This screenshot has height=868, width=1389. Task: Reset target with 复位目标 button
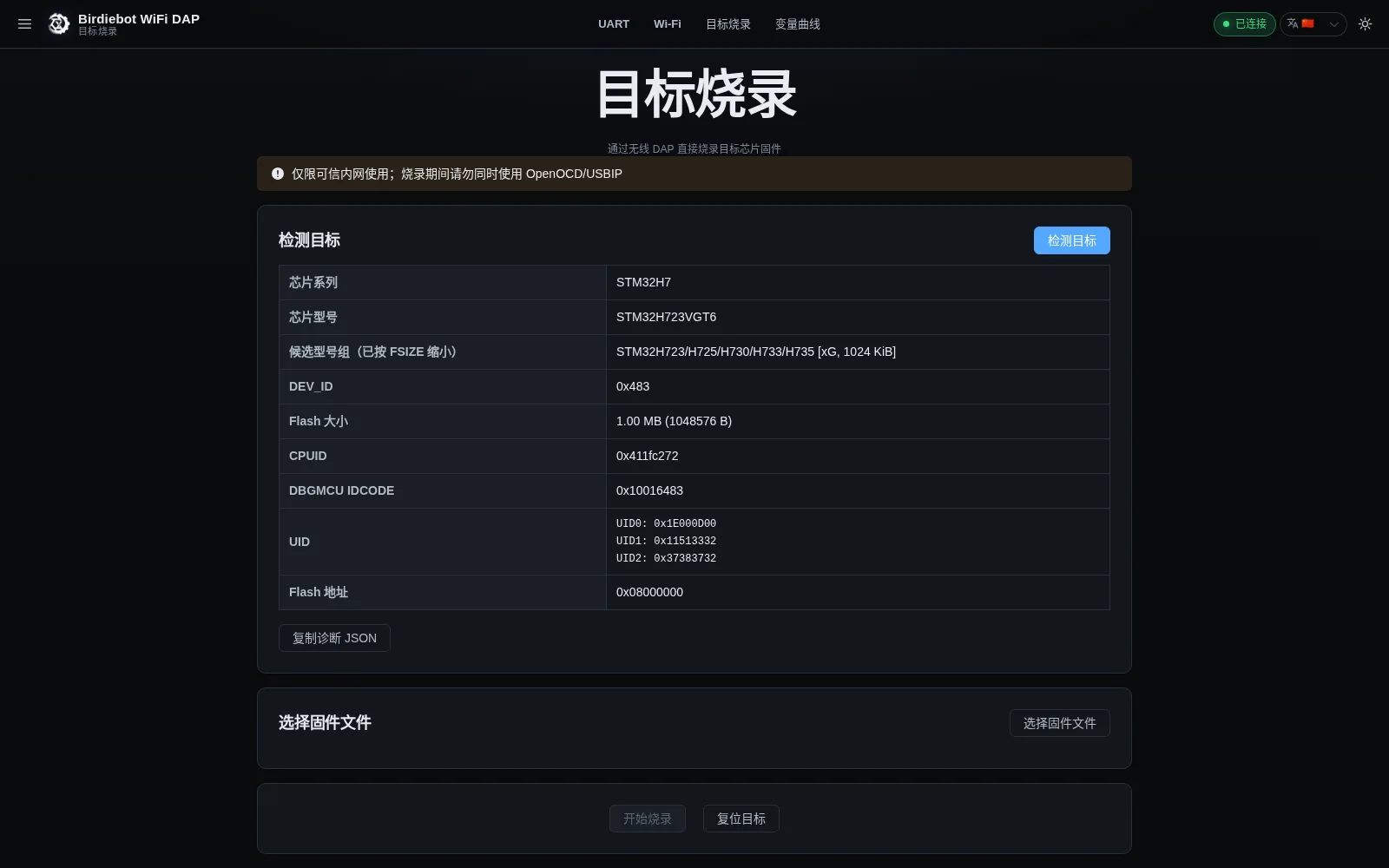741,819
